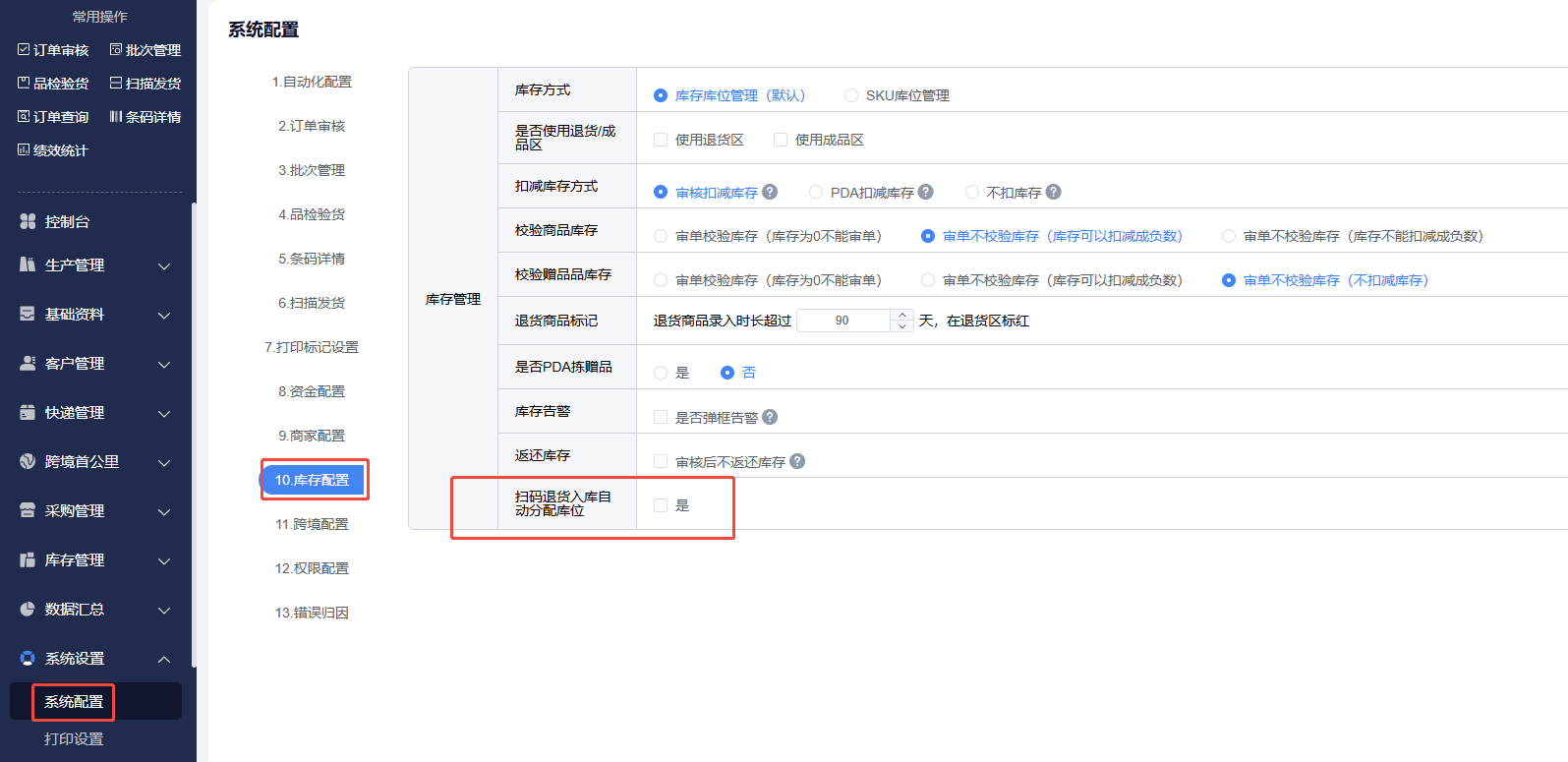Click the 跨境首公里 sidebar icon
Screen dimensions: 1568x762
[28, 461]
